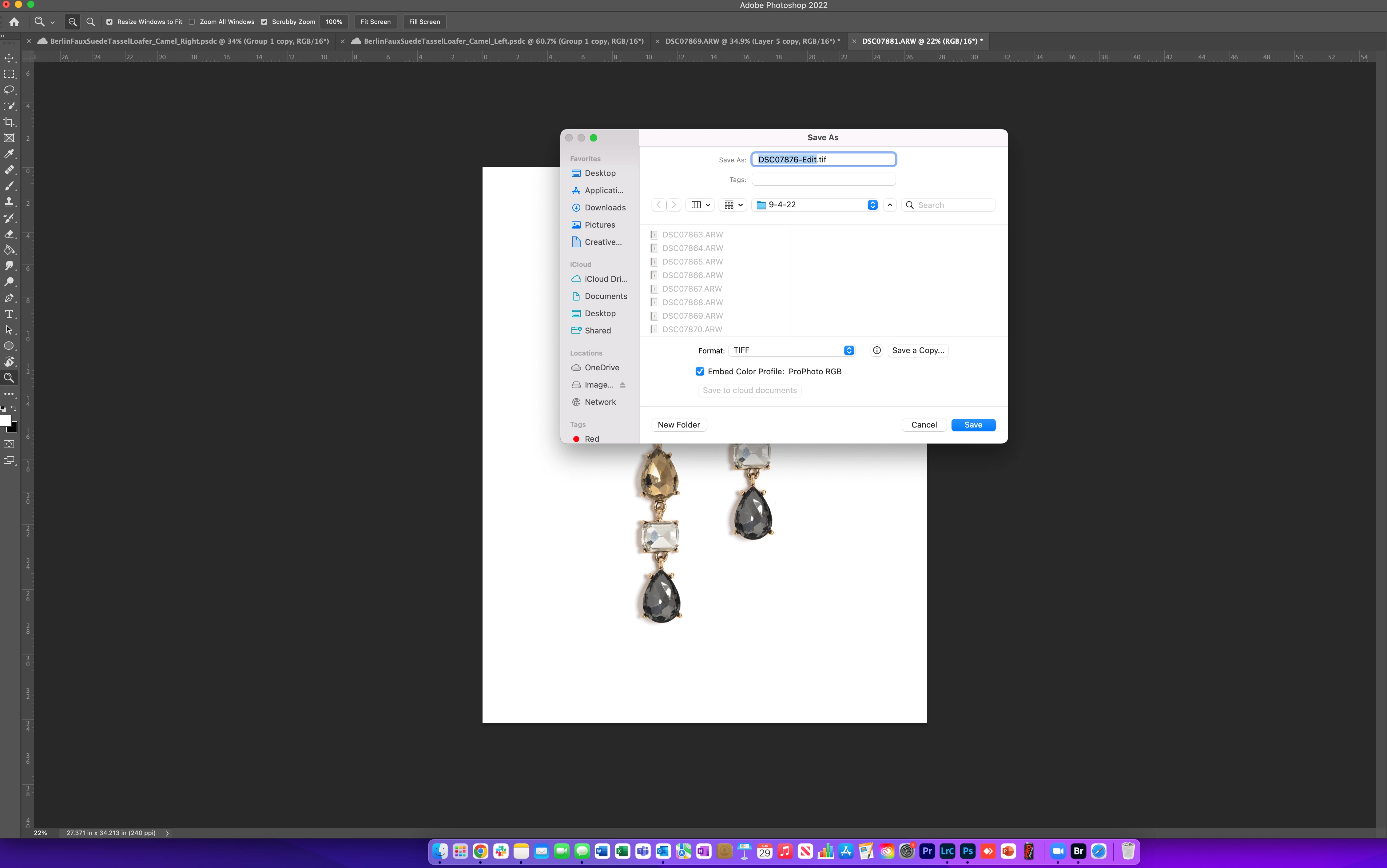The width and height of the screenshot is (1387, 868).
Task: Open file format info icon
Action: coord(876,350)
